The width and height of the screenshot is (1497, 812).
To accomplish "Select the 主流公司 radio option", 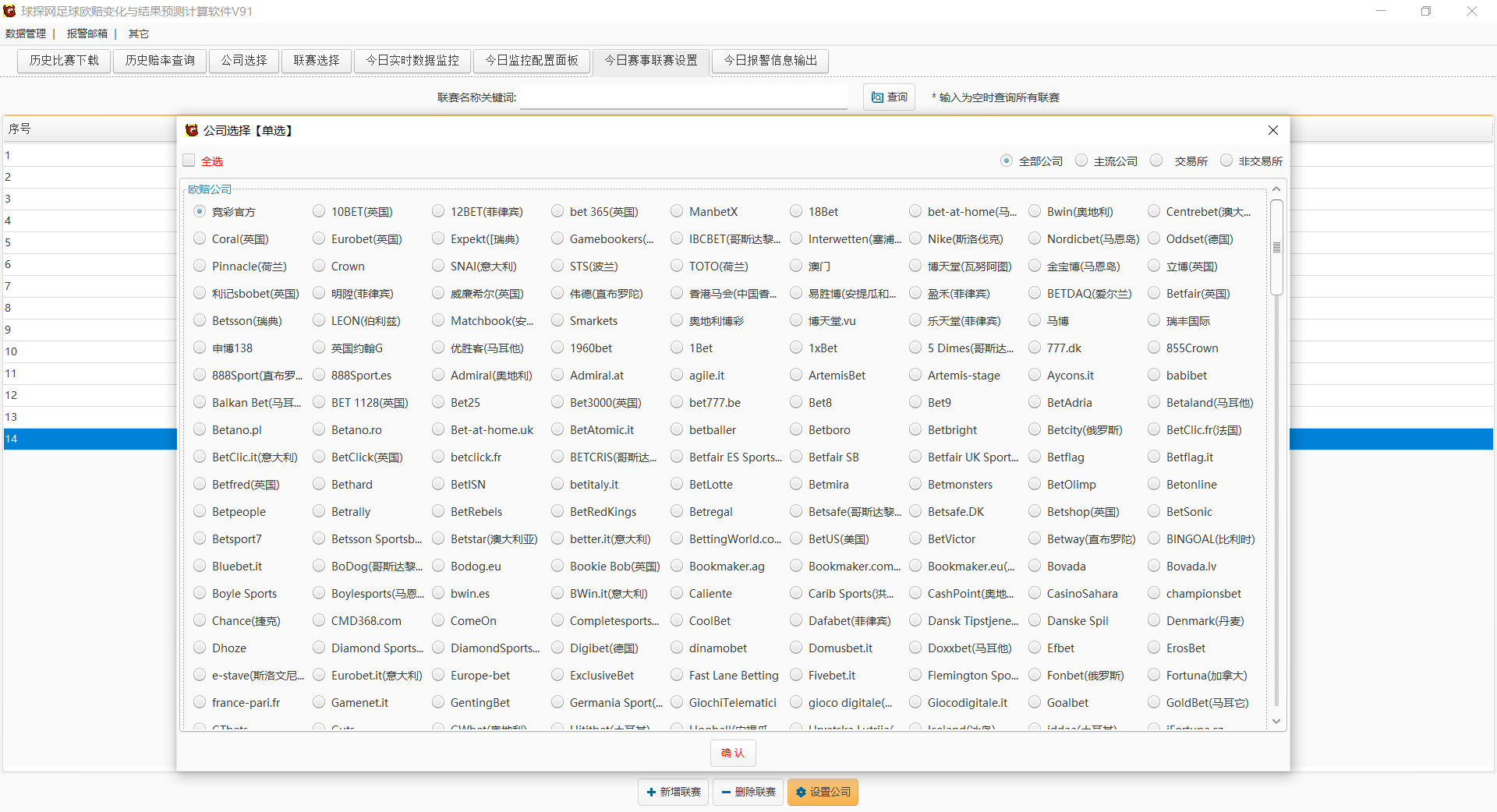I will coord(1081,161).
